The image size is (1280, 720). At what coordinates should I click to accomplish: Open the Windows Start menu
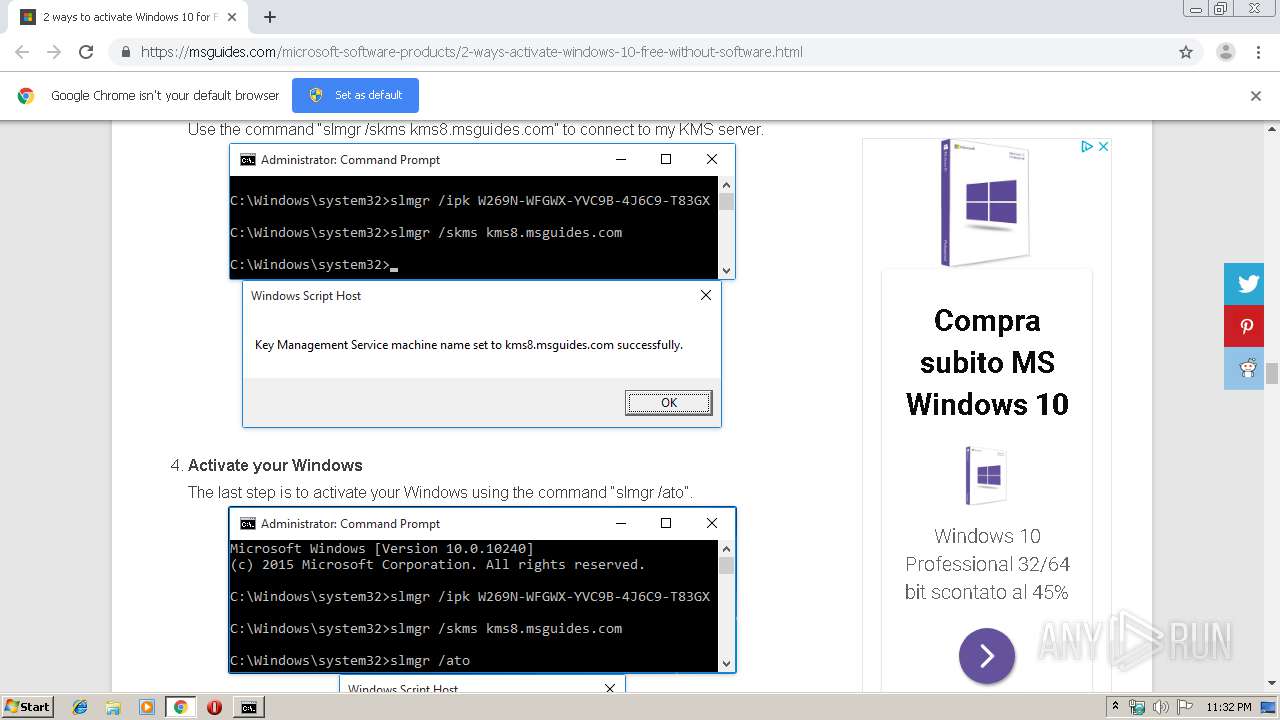27,706
